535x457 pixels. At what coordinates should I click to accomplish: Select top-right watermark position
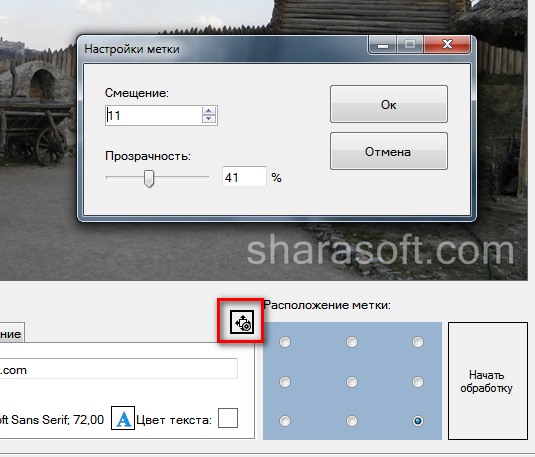[418, 342]
